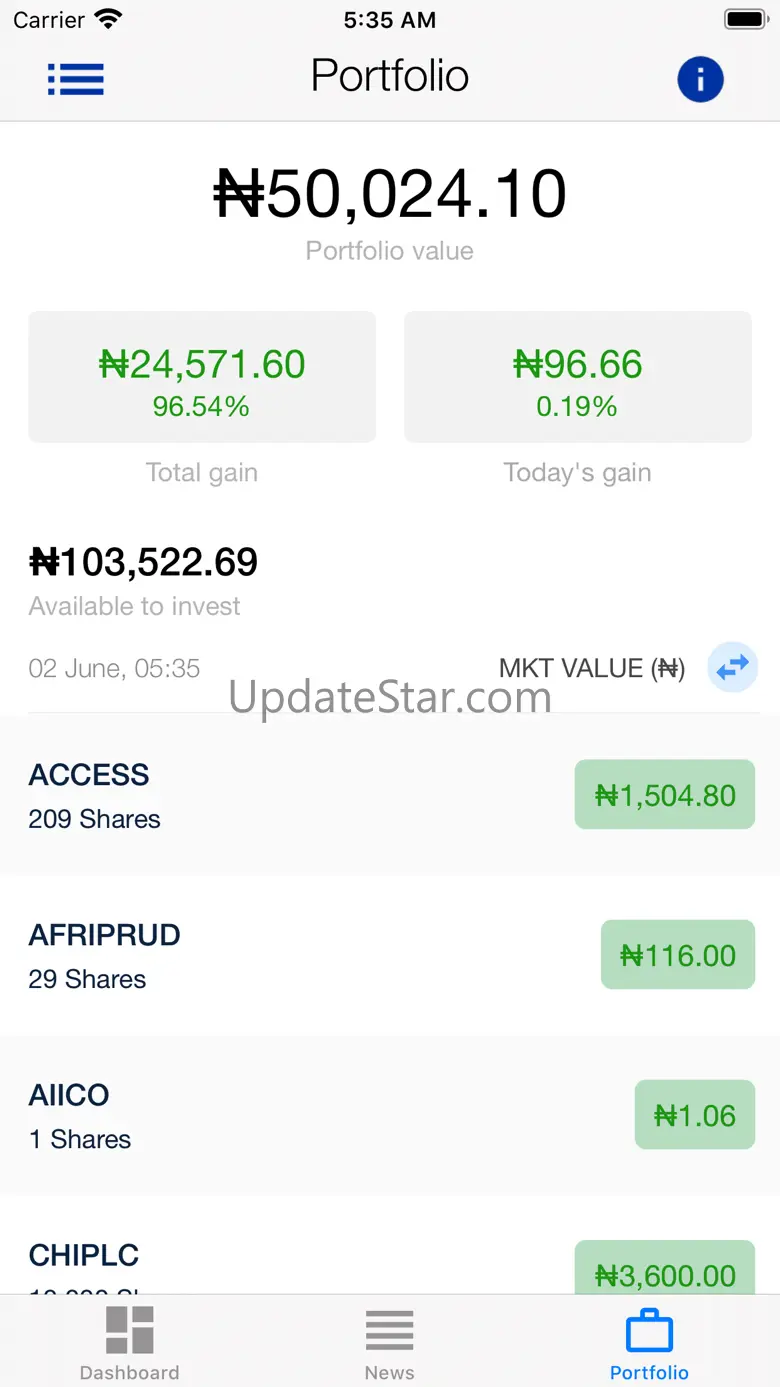Tap the battery status icon
Screen dimensions: 780x1387
click(744, 20)
